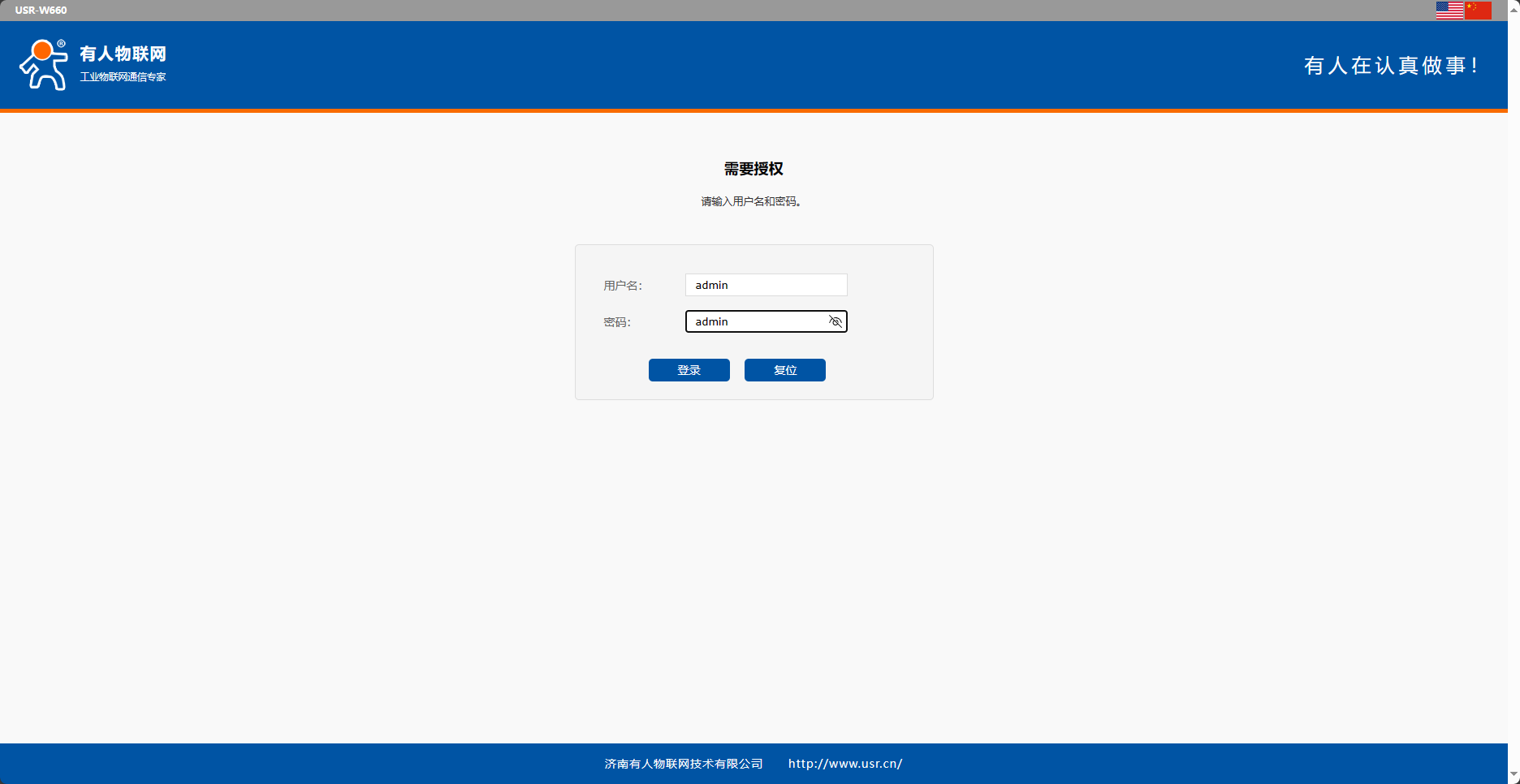Click the 济南有人物联网技术有限公司 footer text
This screenshot has width=1520, height=784.
pos(684,764)
